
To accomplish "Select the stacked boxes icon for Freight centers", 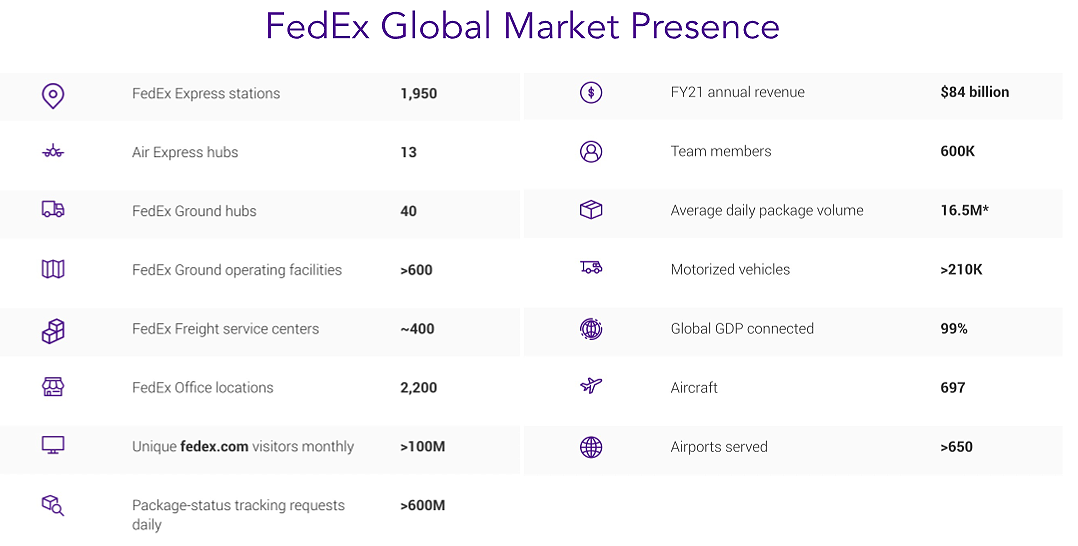I will point(53,331).
